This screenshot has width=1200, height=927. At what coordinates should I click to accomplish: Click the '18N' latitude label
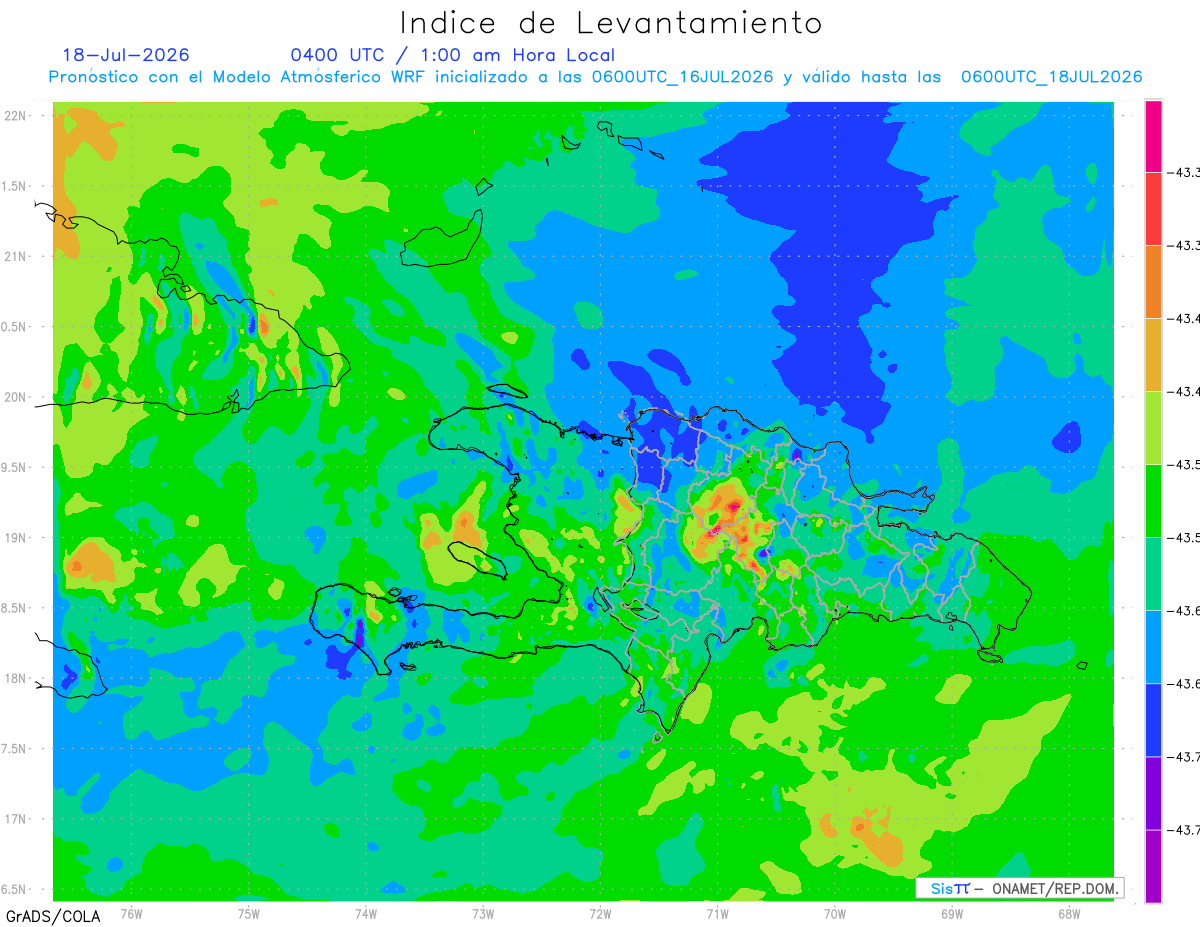pos(16,679)
